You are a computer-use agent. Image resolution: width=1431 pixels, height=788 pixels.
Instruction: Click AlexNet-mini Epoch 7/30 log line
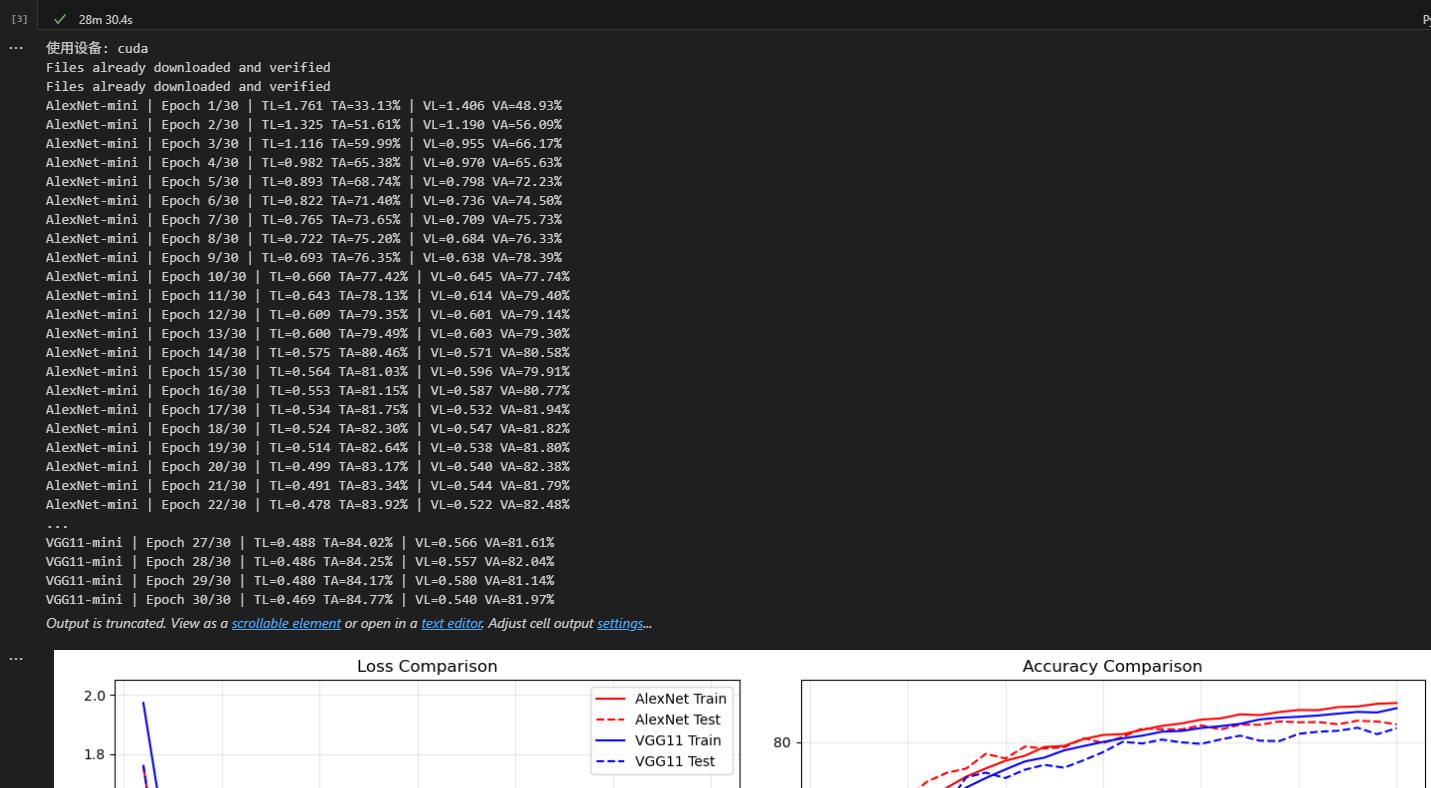click(304, 219)
